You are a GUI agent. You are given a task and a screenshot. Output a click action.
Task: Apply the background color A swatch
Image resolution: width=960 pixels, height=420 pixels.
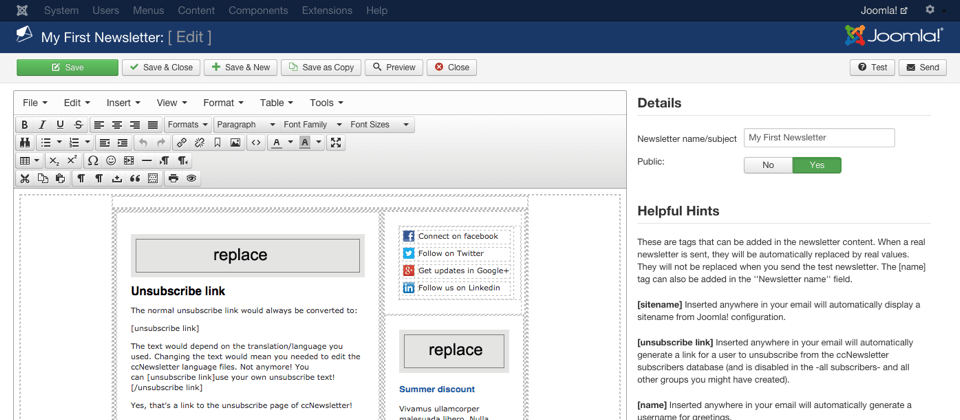pos(305,143)
